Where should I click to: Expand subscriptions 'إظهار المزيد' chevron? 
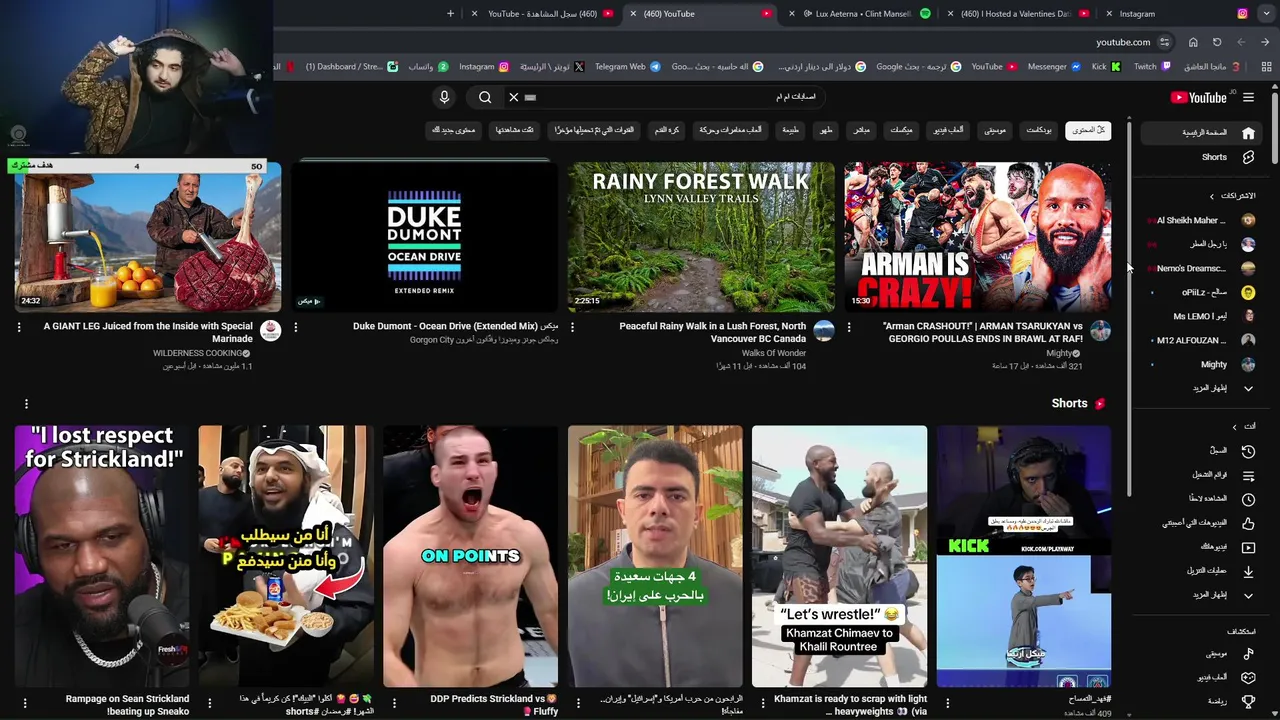pos(1248,388)
